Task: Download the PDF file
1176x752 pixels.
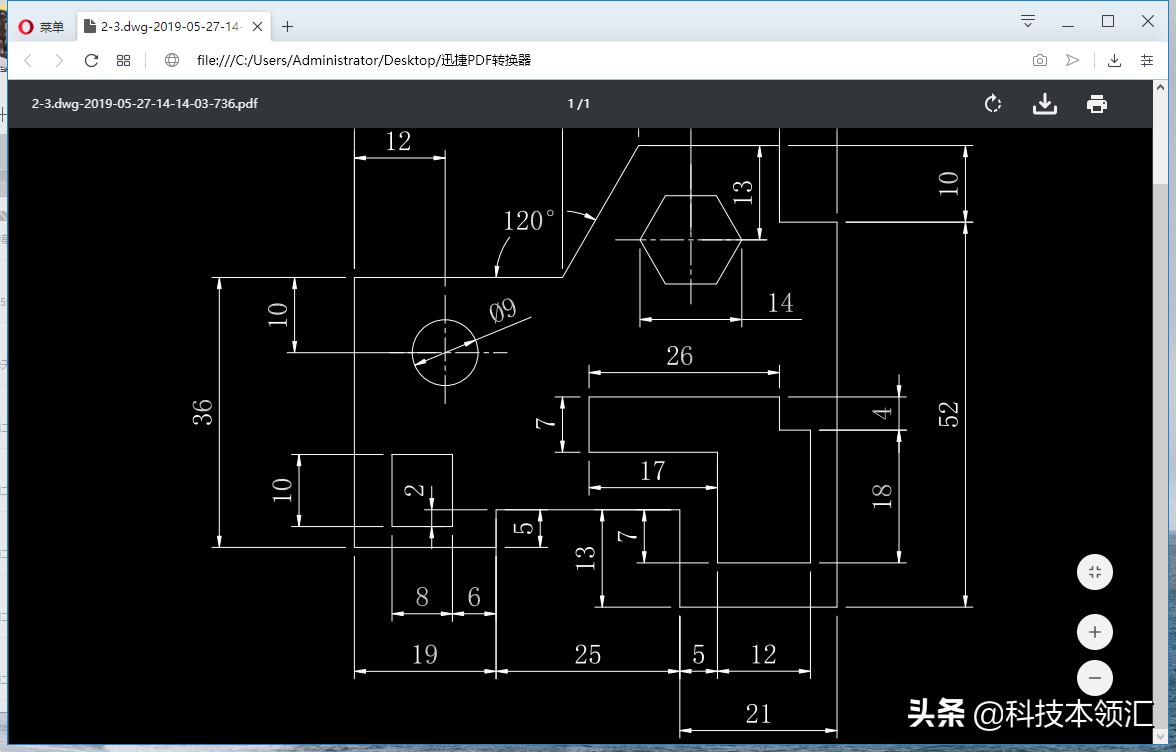Action: coord(1045,103)
